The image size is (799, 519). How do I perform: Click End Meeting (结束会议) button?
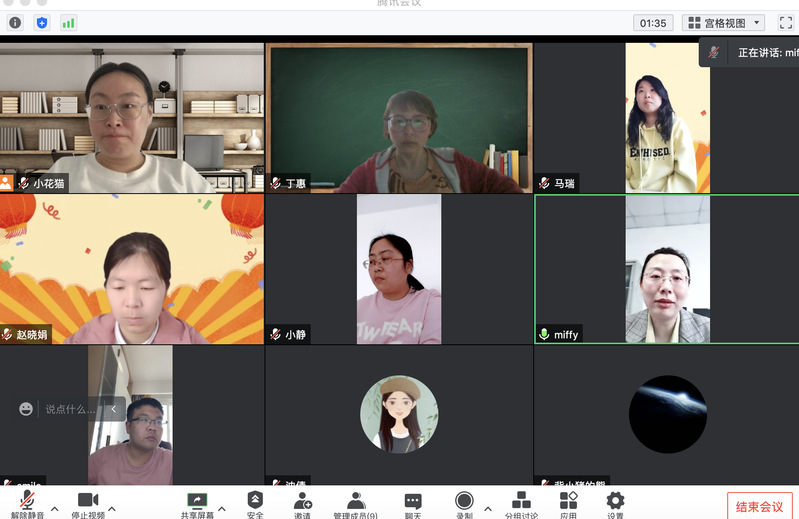point(759,505)
